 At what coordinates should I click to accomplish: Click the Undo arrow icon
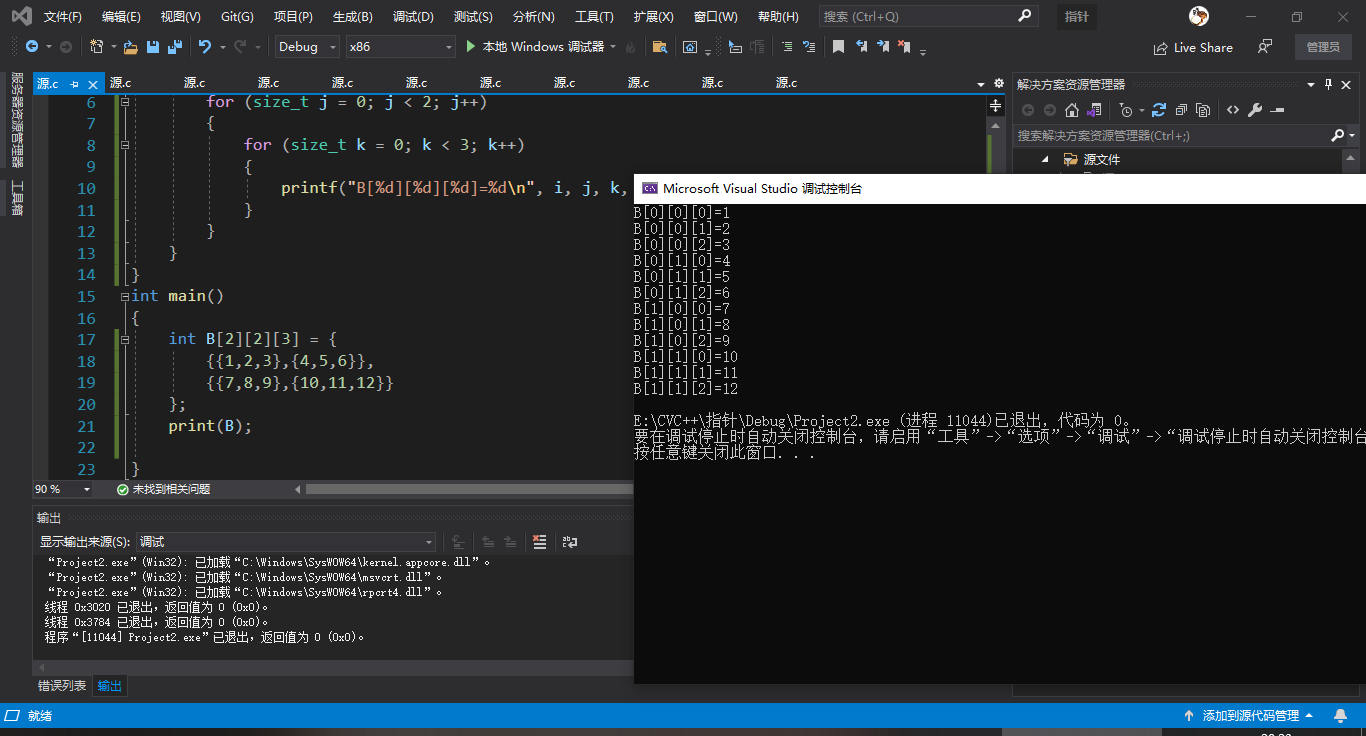click(205, 47)
